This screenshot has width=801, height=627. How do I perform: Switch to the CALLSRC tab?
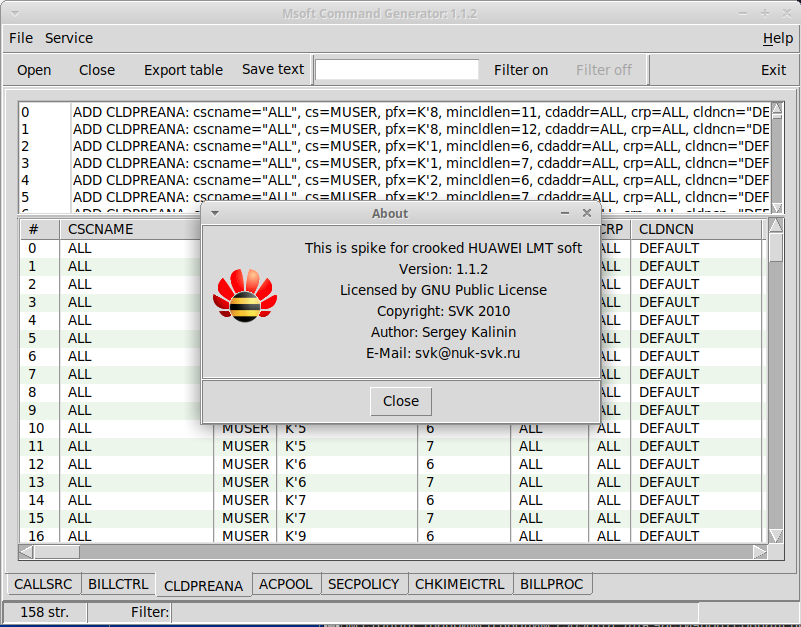point(43,584)
